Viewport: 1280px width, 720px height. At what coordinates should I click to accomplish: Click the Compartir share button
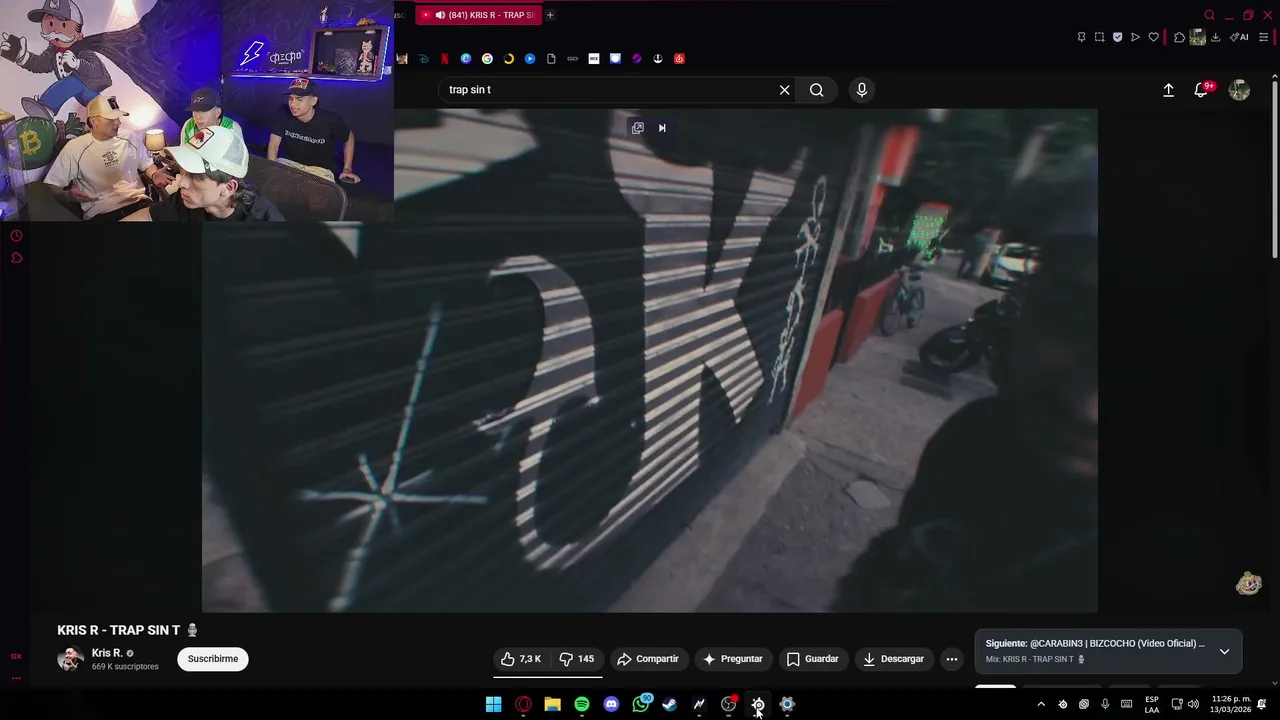648,659
